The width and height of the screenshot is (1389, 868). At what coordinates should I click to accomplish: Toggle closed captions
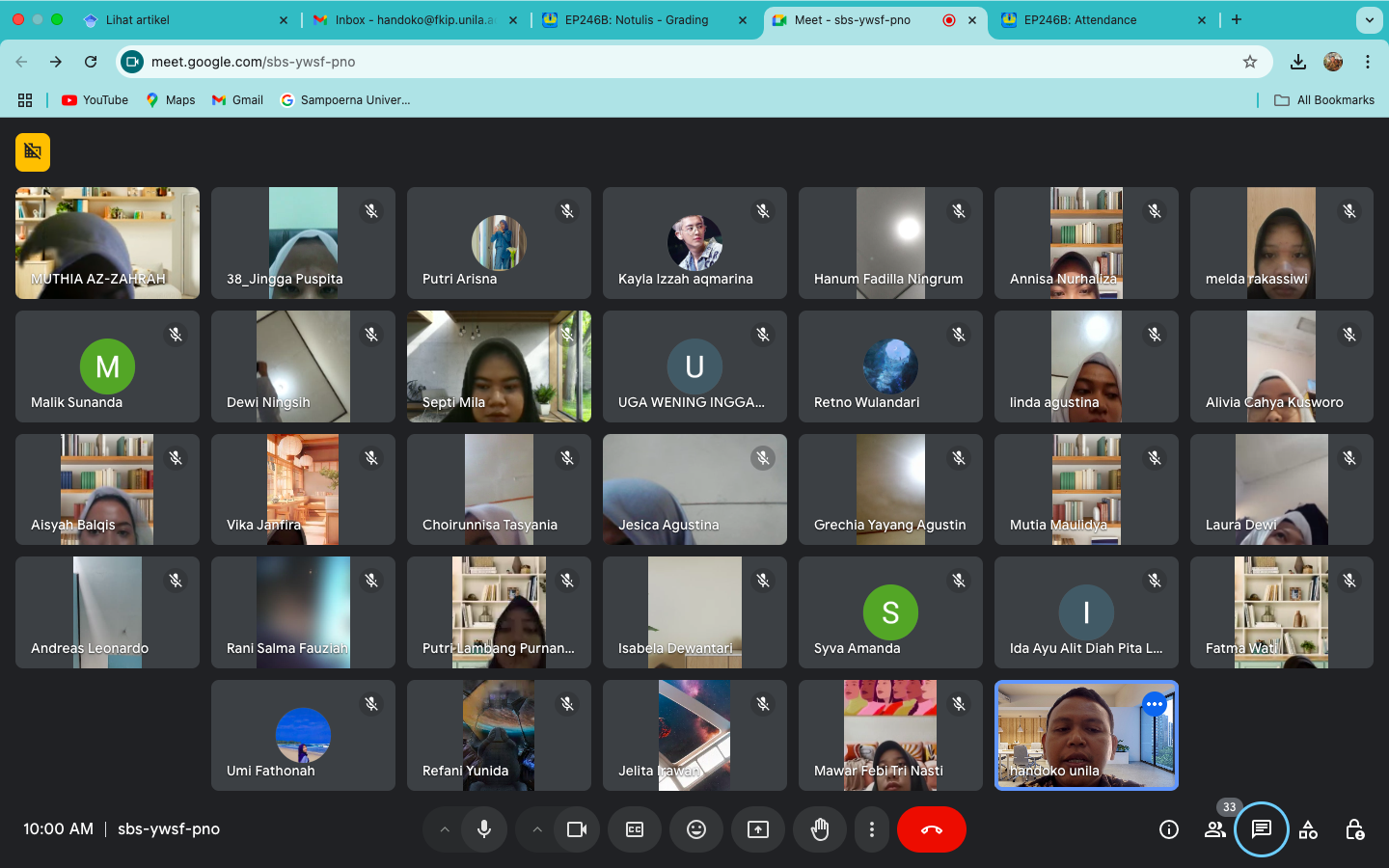[635, 829]
